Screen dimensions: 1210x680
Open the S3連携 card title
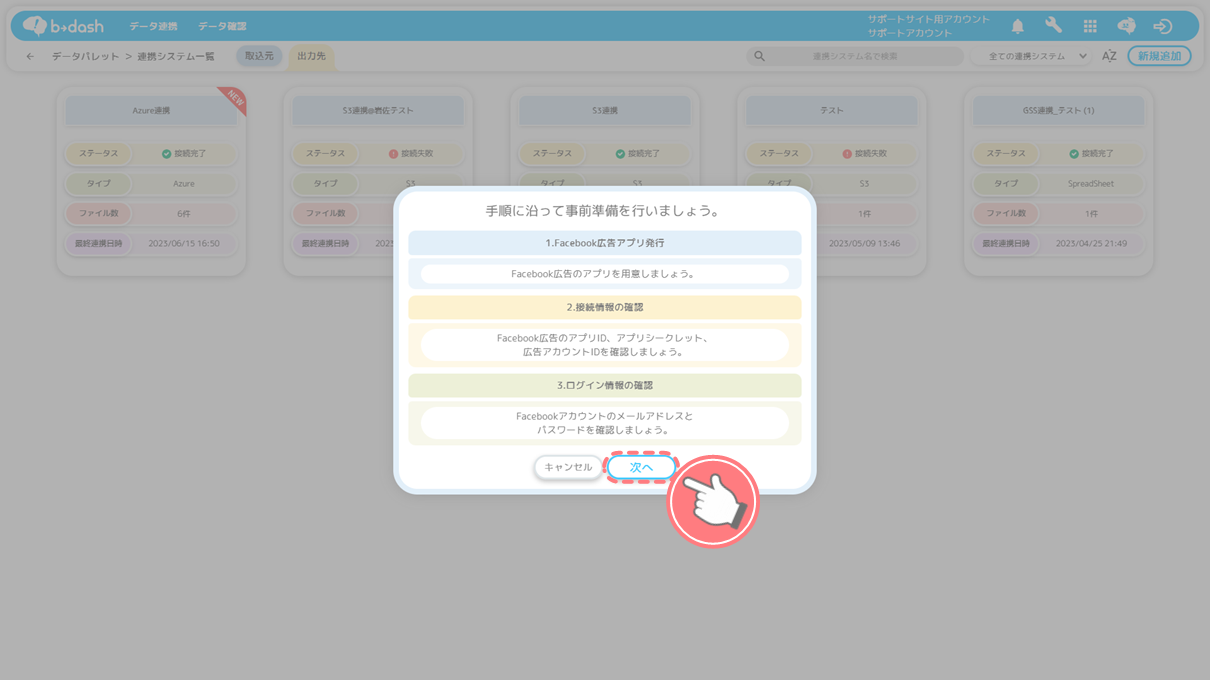tap(605, 110)
